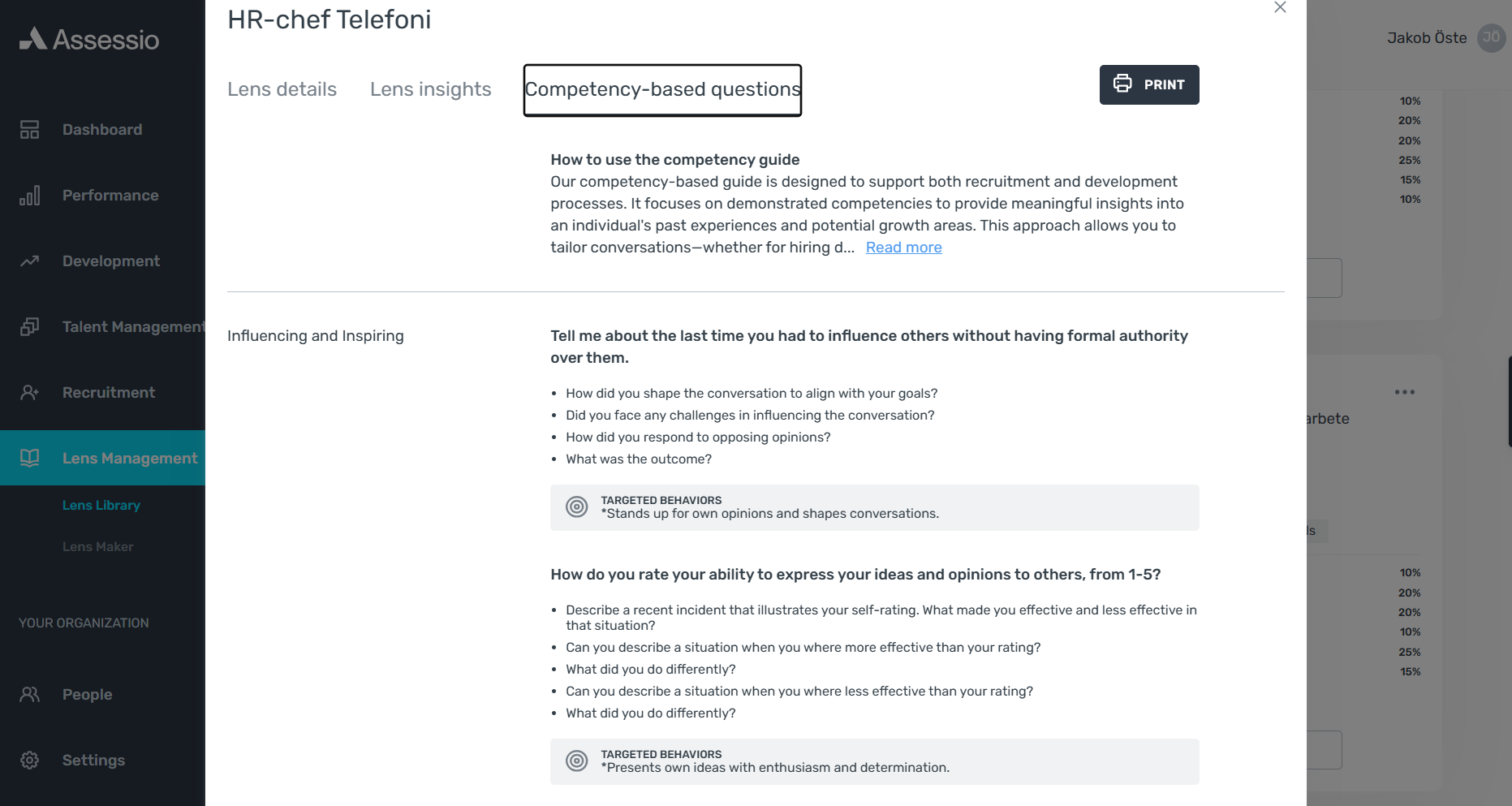Click the Development trend arrow icon
The height and width of the screenshot is (806, 1512).
point(30,261)
